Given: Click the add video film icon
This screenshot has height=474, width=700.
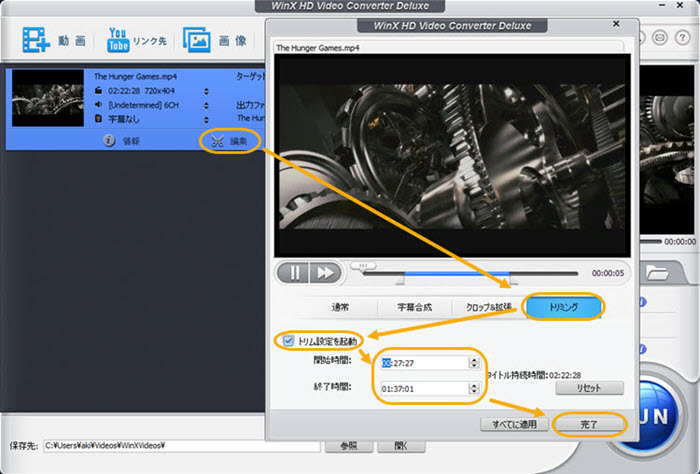Looking at the screenshot, I should coord(36,40).
